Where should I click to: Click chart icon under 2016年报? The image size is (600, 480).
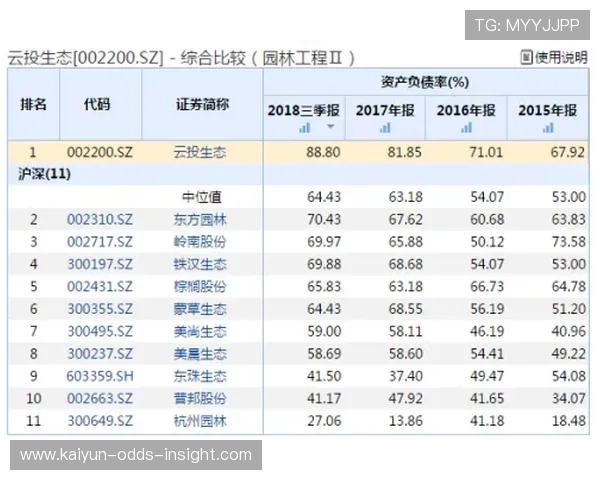(x=466, y=127)
